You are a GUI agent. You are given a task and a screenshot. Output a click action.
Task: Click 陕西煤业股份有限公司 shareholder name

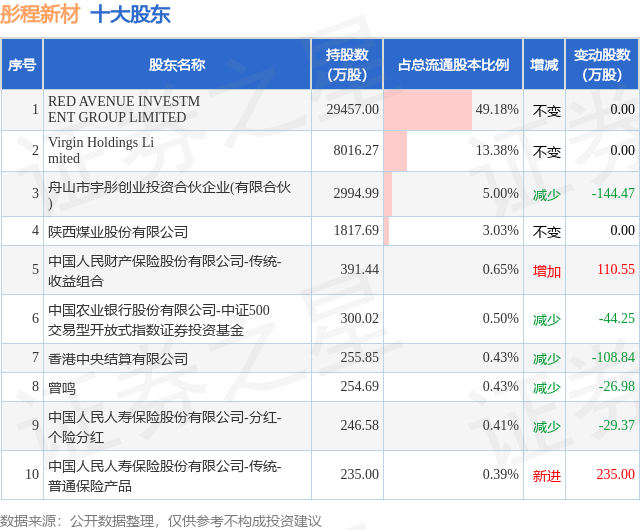click(x=118, y=232)
